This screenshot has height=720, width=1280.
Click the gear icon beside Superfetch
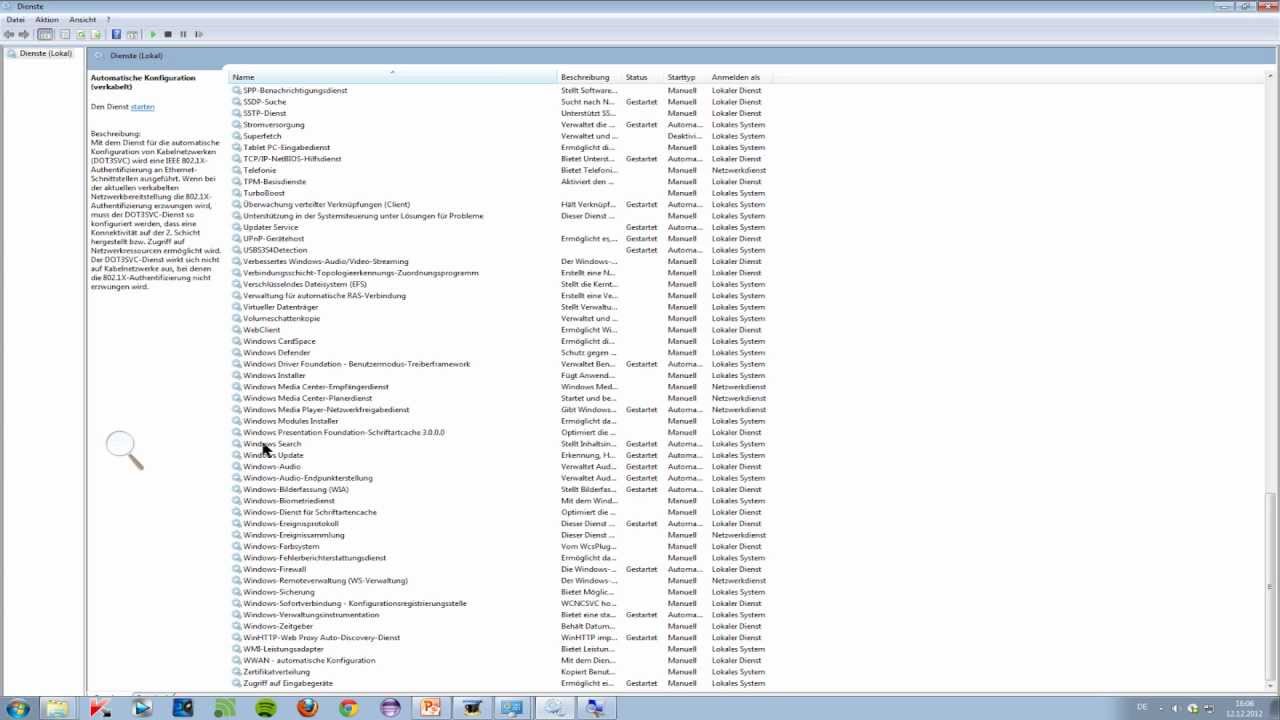[237, 136]
